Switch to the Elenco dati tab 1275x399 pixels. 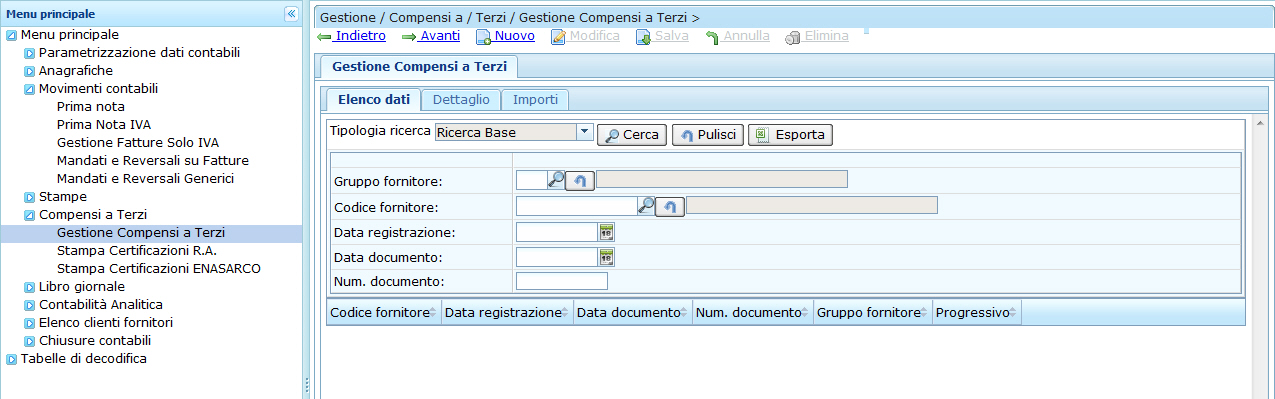point(373,100)
